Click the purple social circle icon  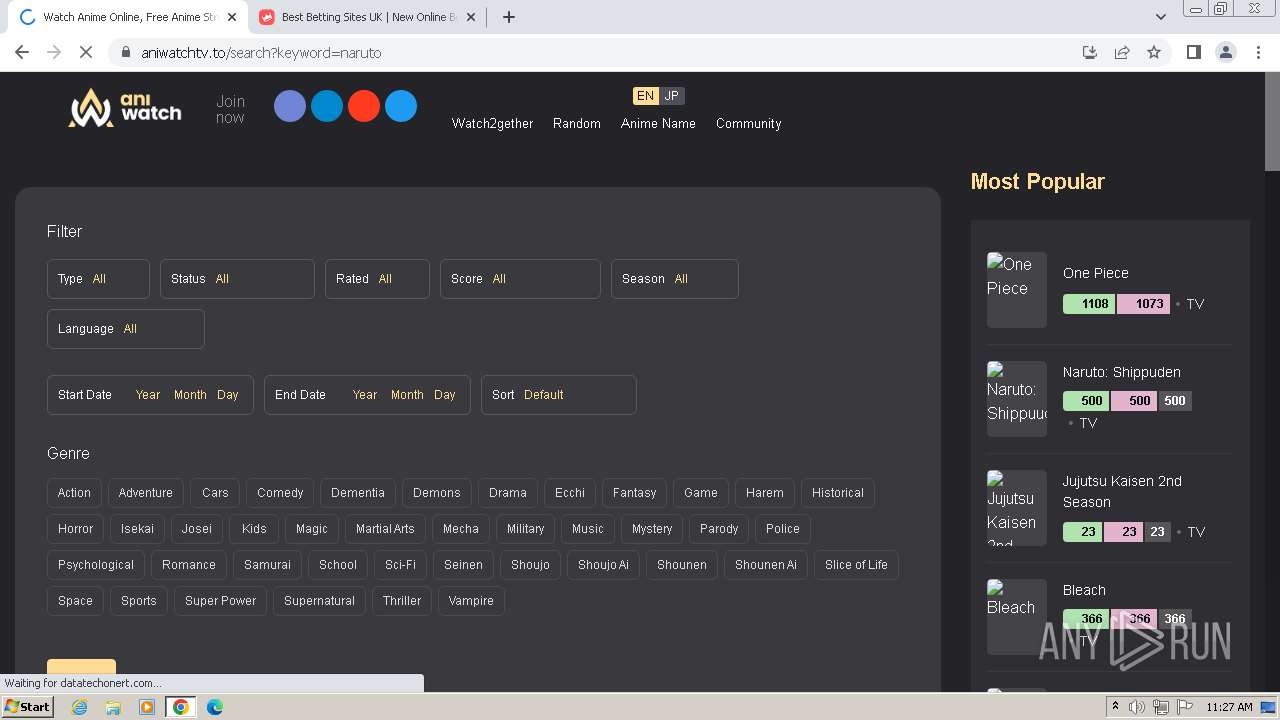coord(290,106)
